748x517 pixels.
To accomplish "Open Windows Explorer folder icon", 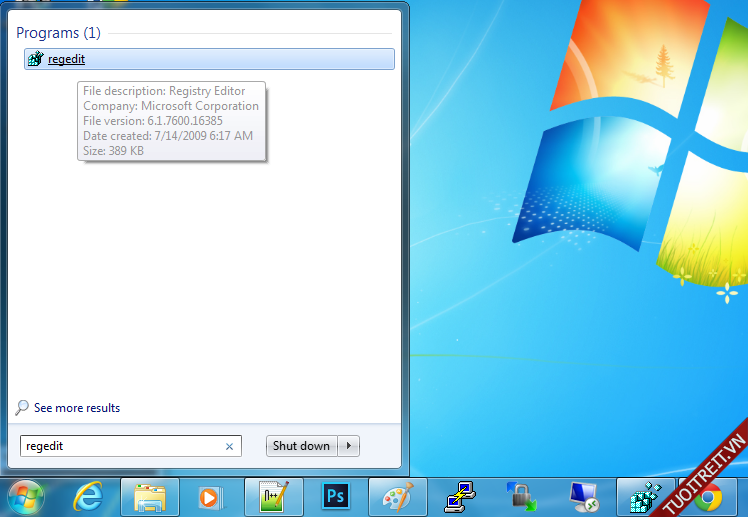I will 150,496.
